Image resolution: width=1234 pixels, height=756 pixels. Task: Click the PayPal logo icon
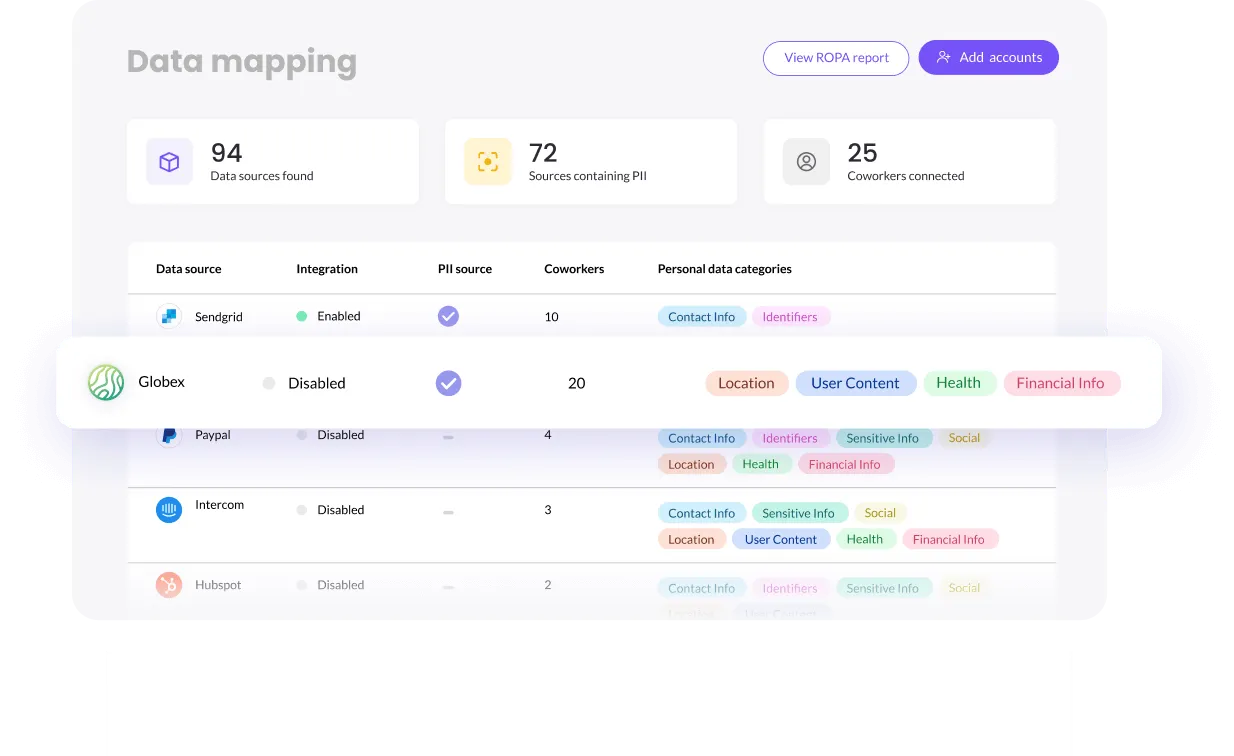[168, 434]
